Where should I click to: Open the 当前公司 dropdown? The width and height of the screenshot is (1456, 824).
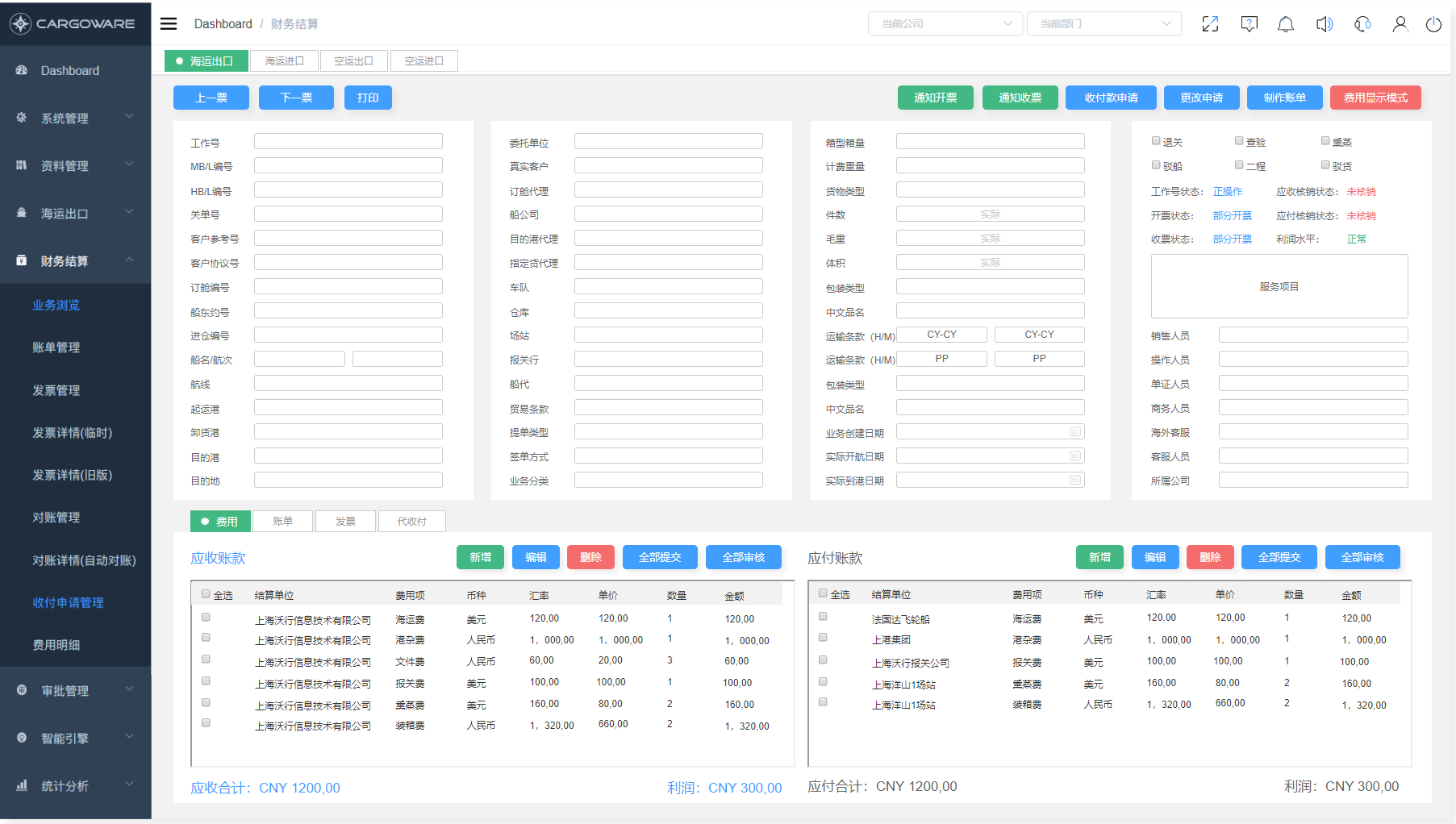click(x=945, y=24)
